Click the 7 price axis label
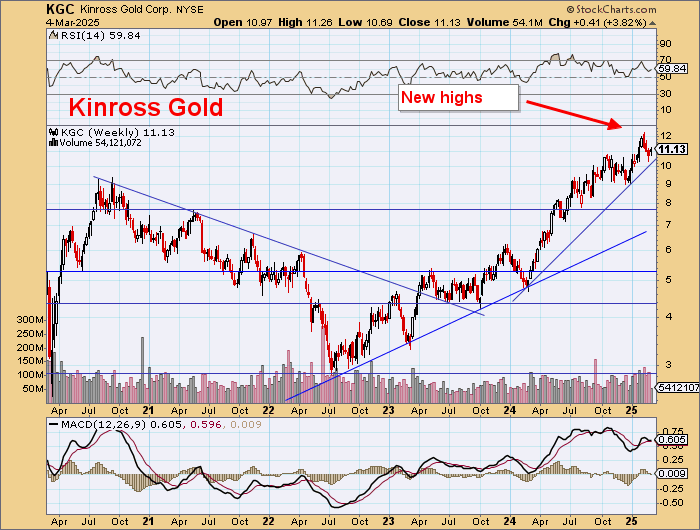The height and width of the screenshot is (530, 700). tap(668, 225)
